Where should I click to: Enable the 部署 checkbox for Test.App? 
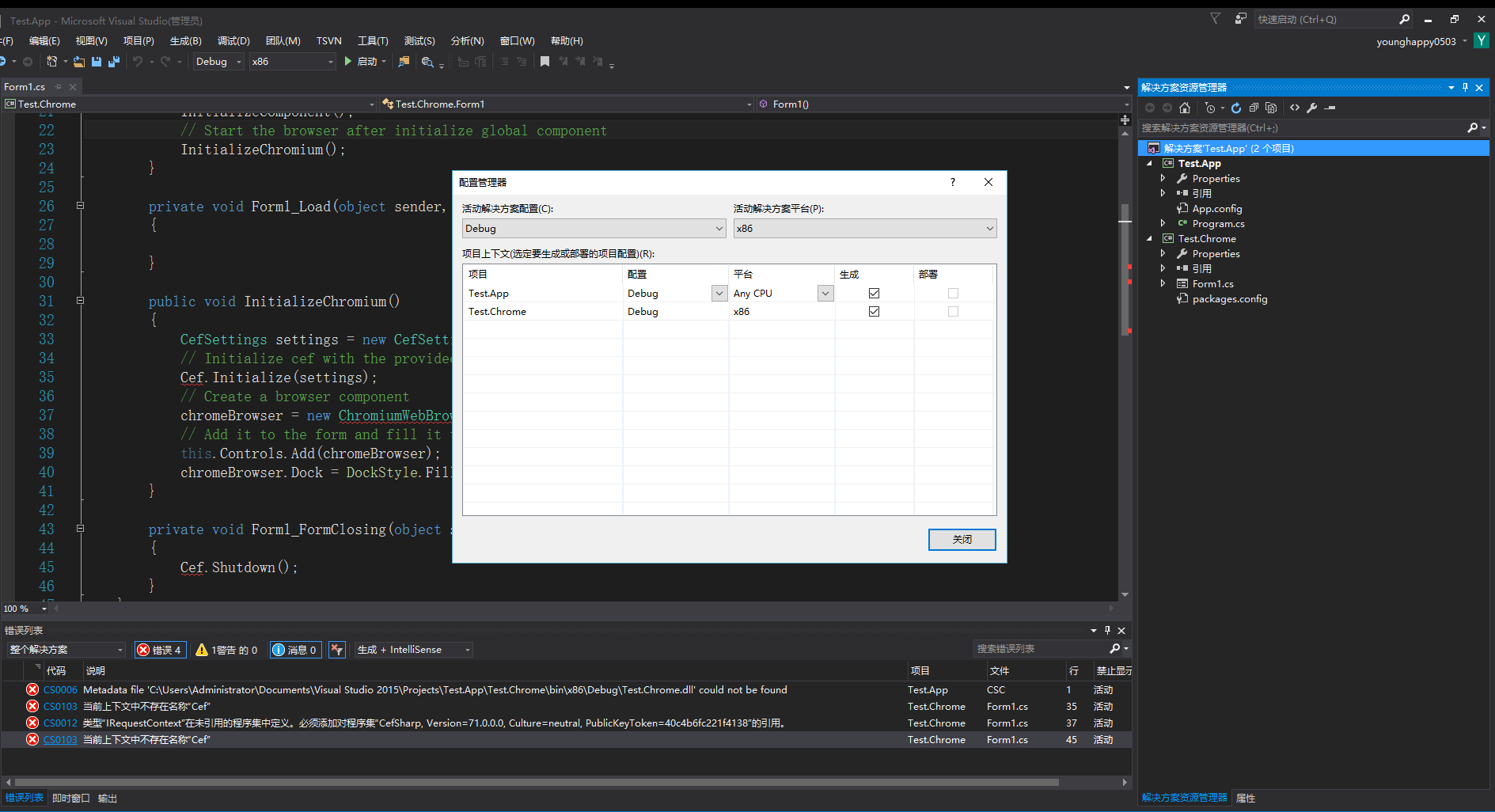(953, 292)
